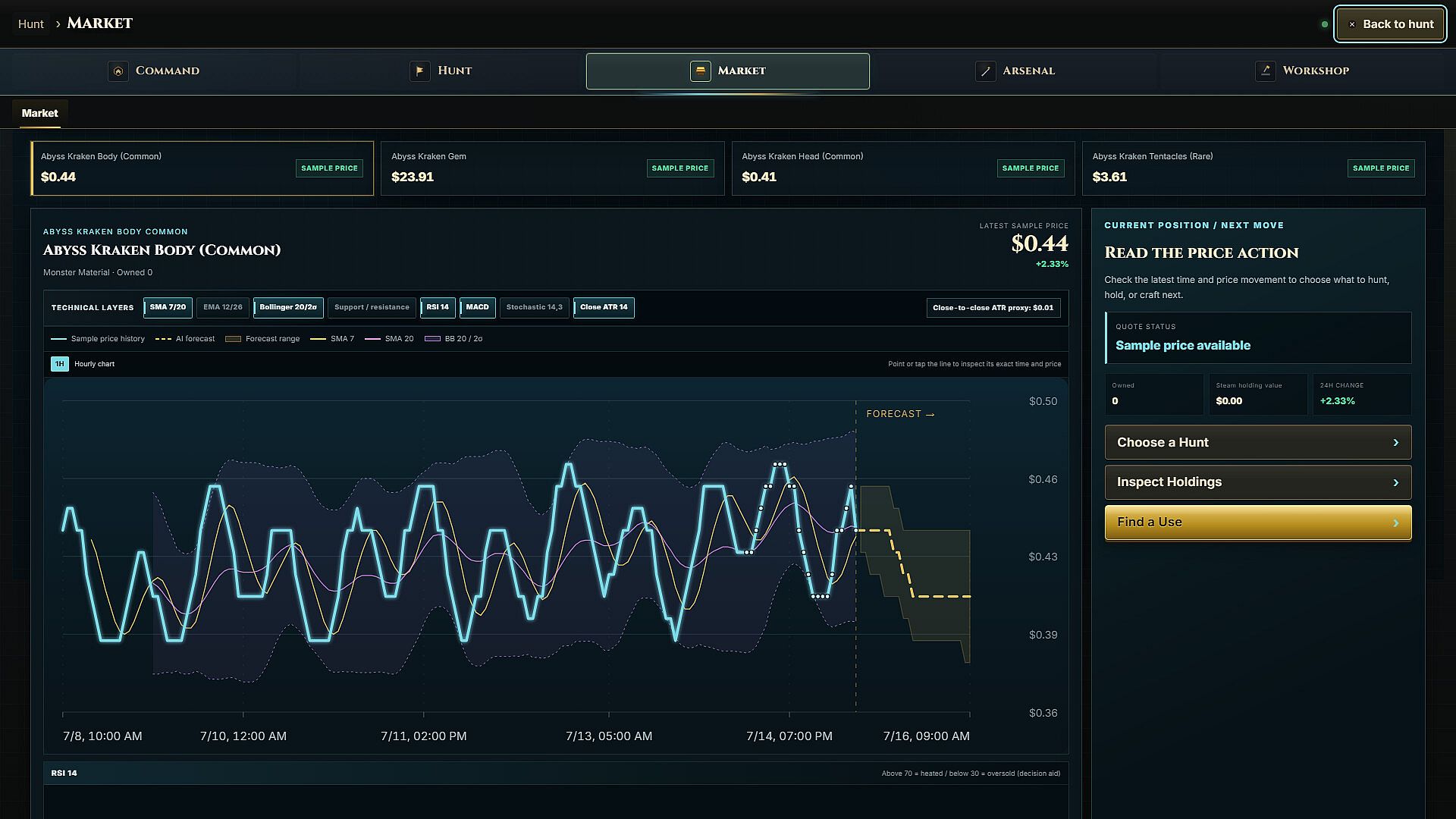The height and width of the screenshot is (819, 1456).
Task: Click the 7/11, 02:00 PM axis label
Action: (424, 736)
